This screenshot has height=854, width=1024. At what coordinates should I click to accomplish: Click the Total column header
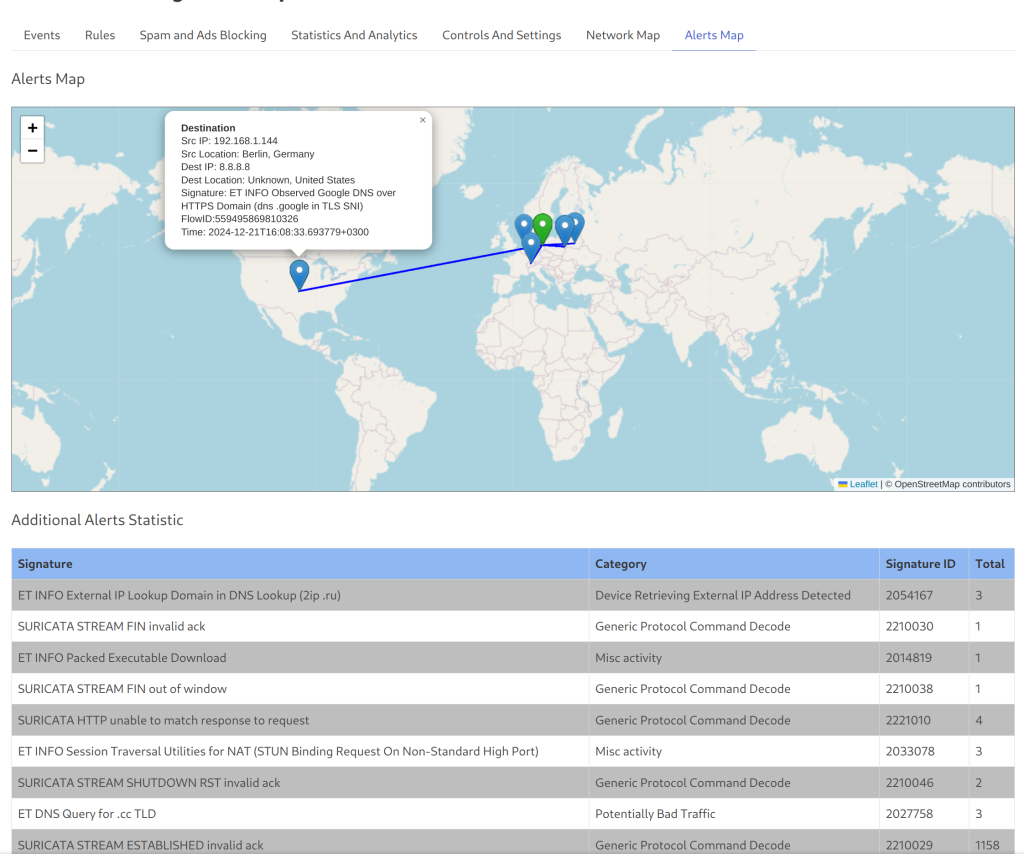[989, 564]
